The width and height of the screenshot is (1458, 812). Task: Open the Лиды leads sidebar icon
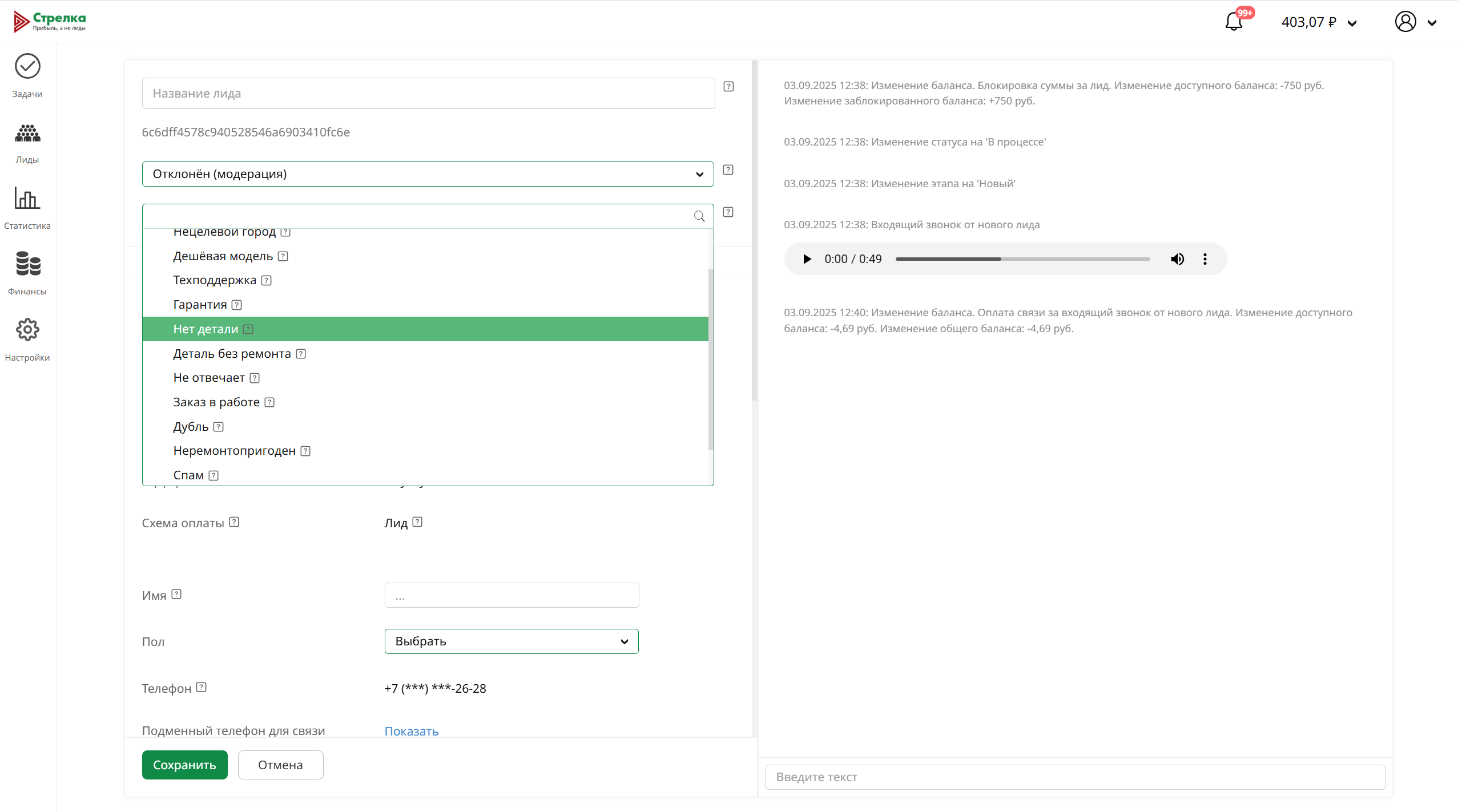coord(27,134)
